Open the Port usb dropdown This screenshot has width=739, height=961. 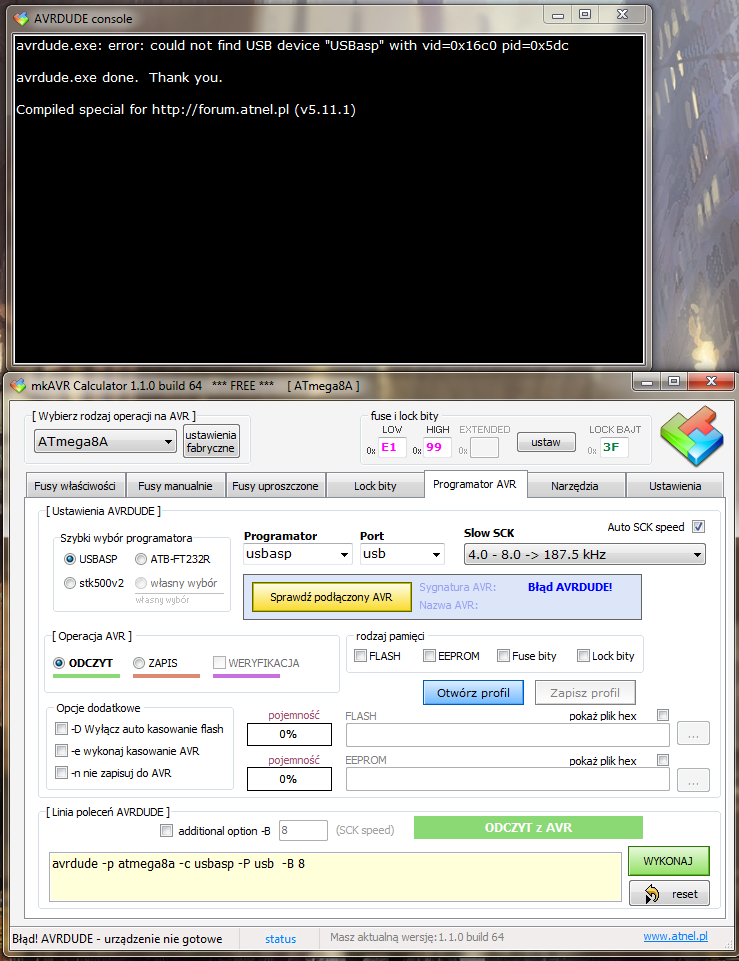point(402,554)
